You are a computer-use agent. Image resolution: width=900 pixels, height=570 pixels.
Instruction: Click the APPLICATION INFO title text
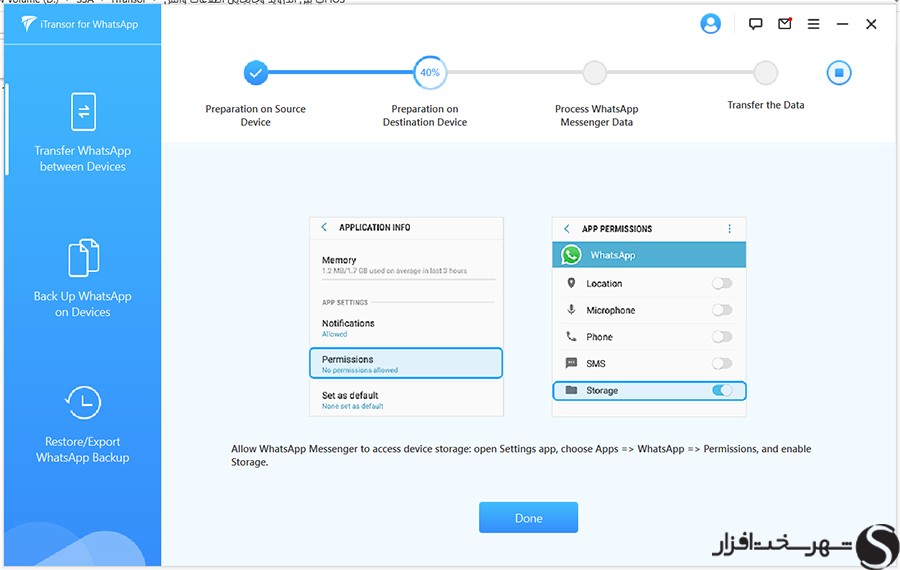[x=374, y=227]
